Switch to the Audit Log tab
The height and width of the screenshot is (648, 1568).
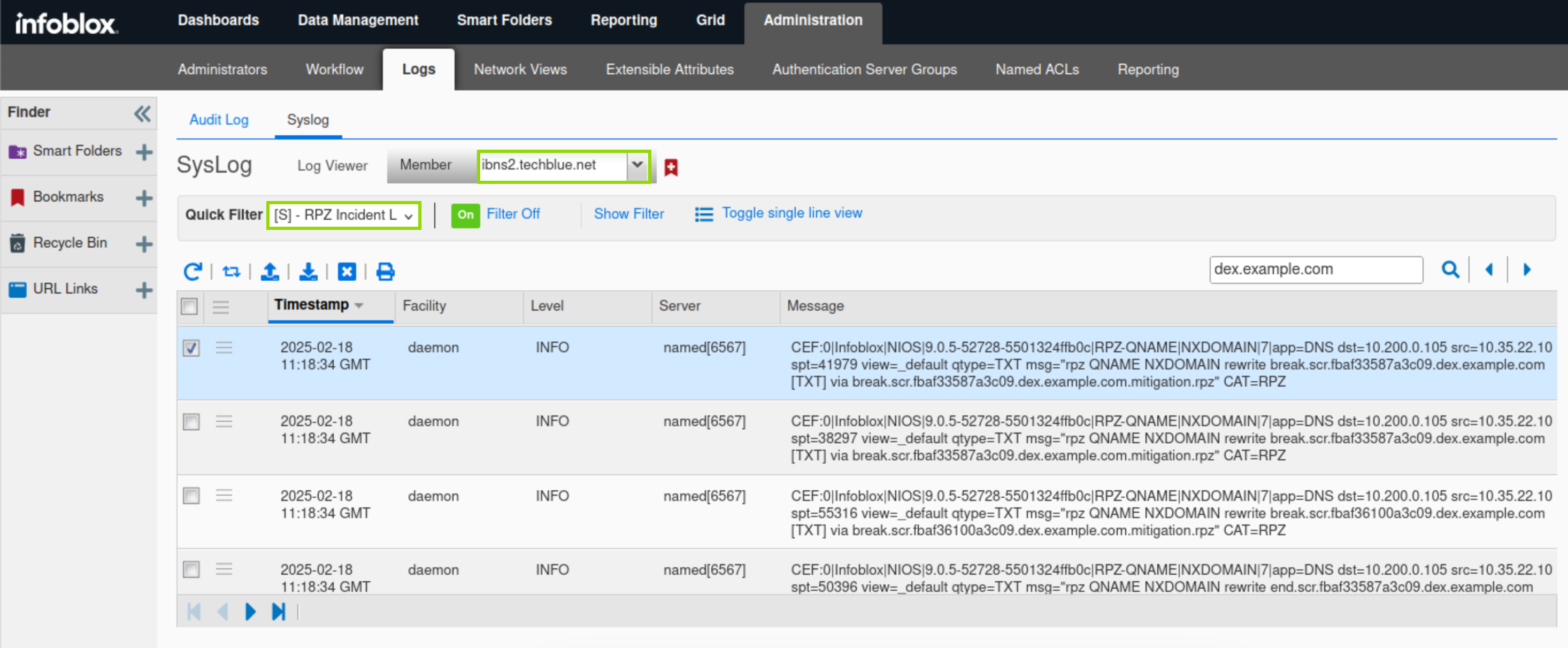coord(219,120)
